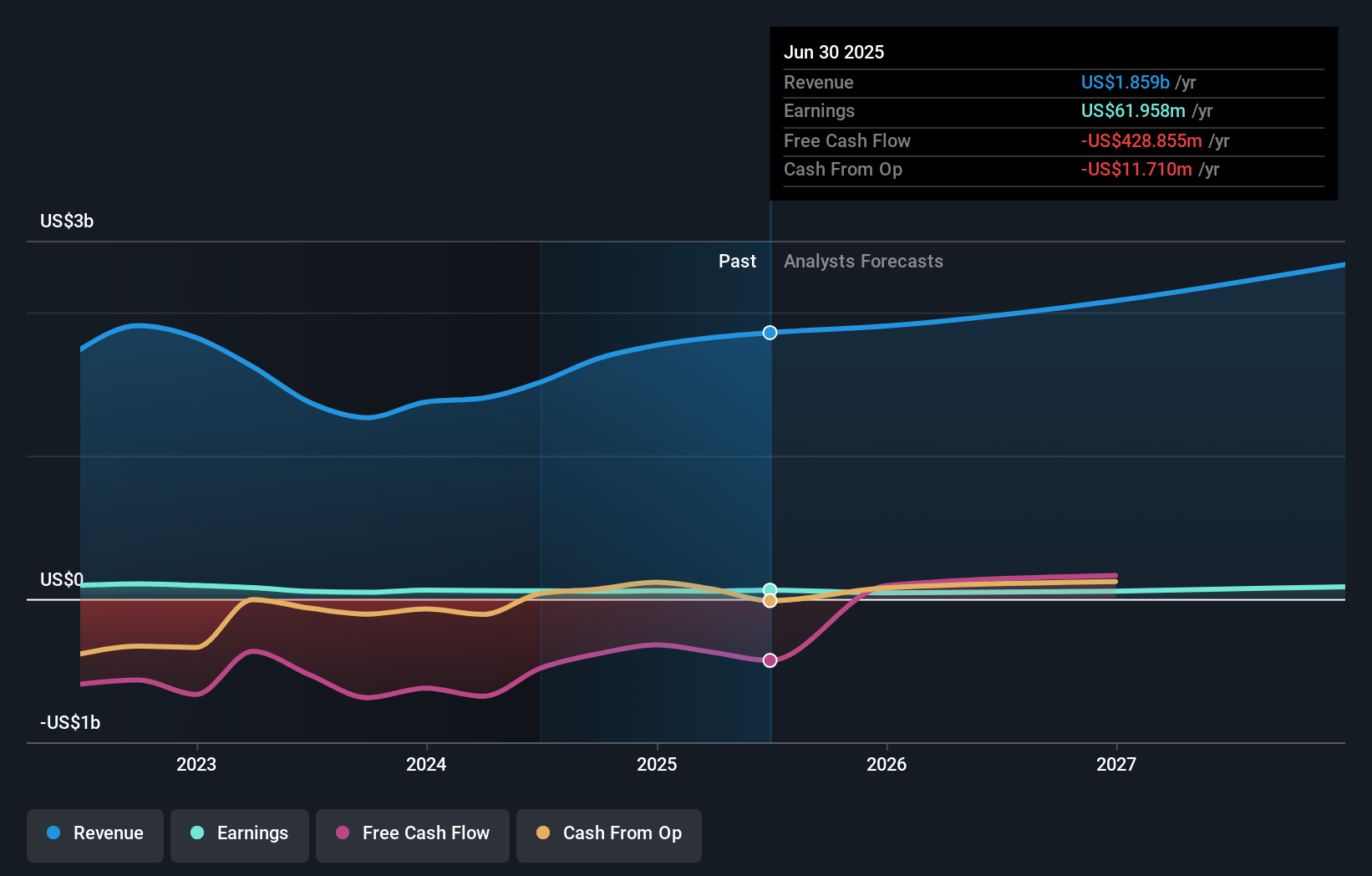Click the Cash From Op marker on the yellow line
The width and height of the screenshot is (1372, 876).
click(x=770, y=601)
